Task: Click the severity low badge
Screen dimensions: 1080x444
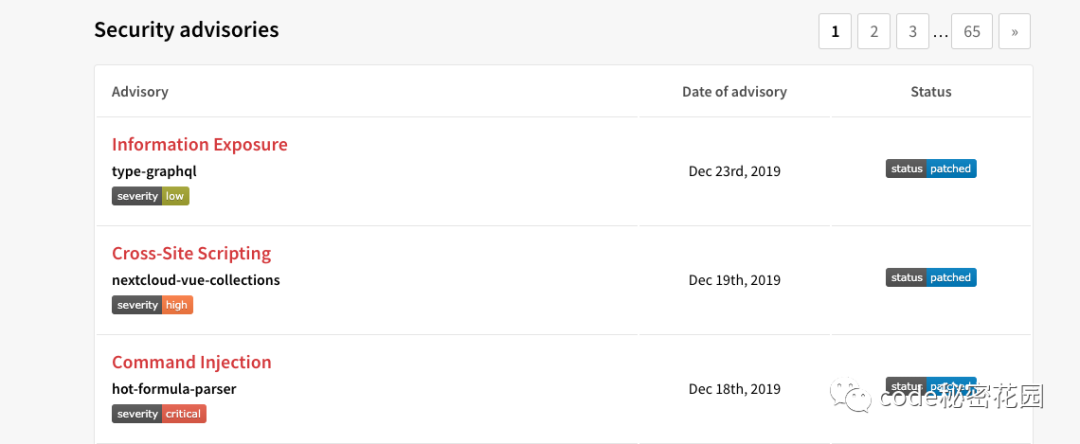Action: 150,196
